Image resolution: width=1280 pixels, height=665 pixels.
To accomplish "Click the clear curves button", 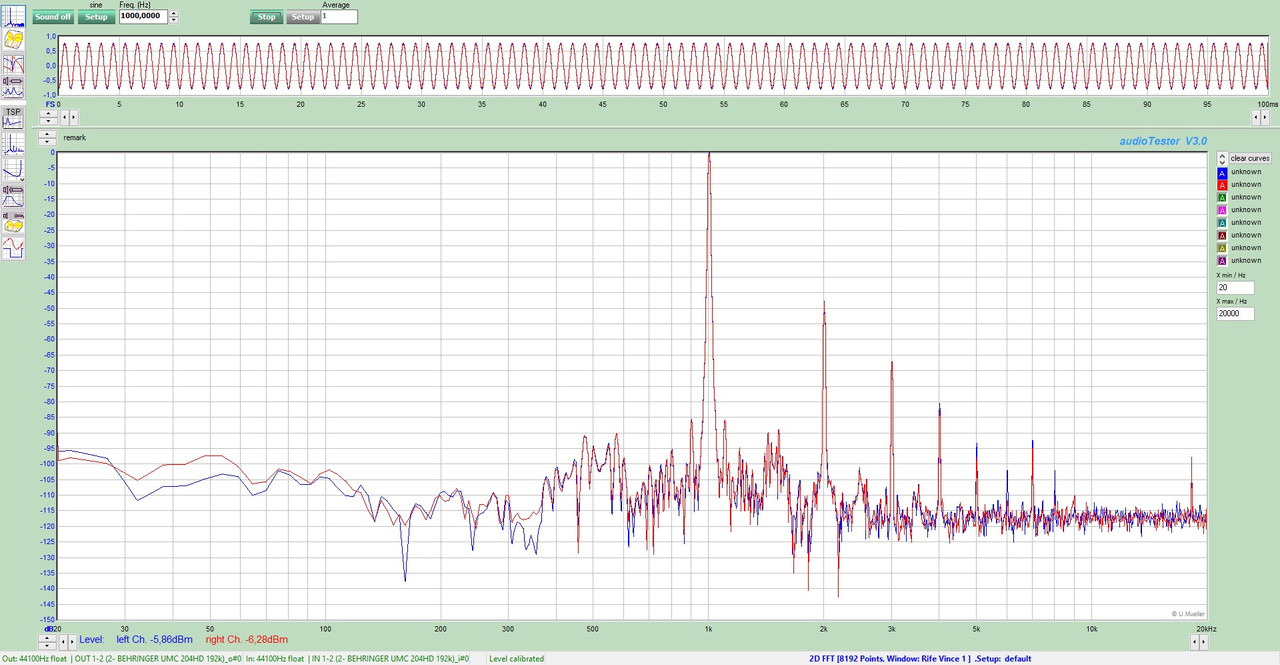I will click(1250, 158).
